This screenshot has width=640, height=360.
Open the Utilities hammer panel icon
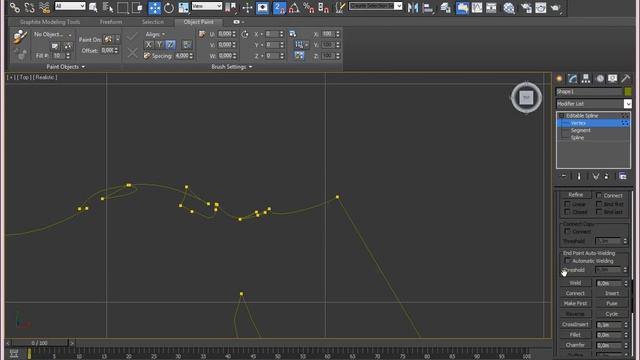[625, 78]
